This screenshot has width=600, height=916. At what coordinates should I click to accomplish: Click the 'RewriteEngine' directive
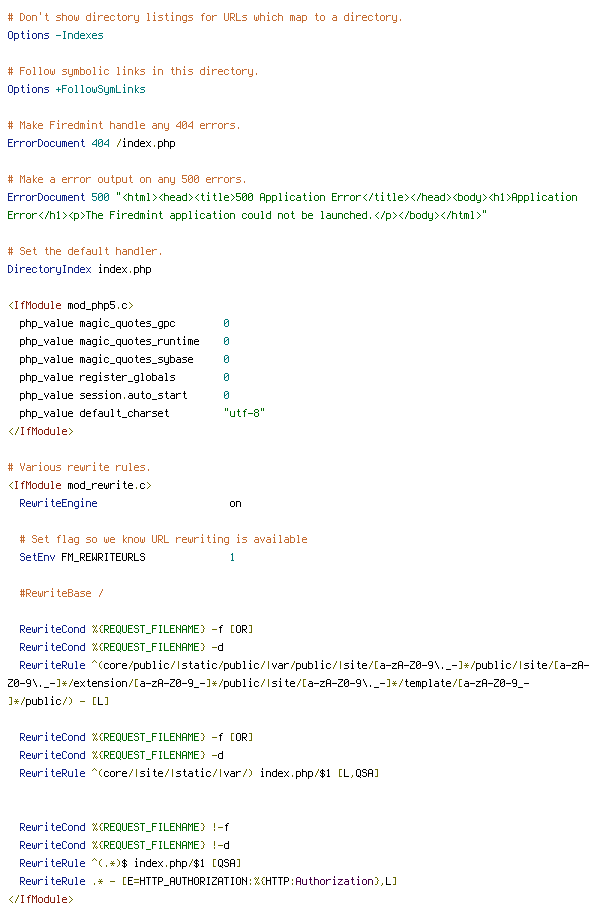tap(58, 503)
